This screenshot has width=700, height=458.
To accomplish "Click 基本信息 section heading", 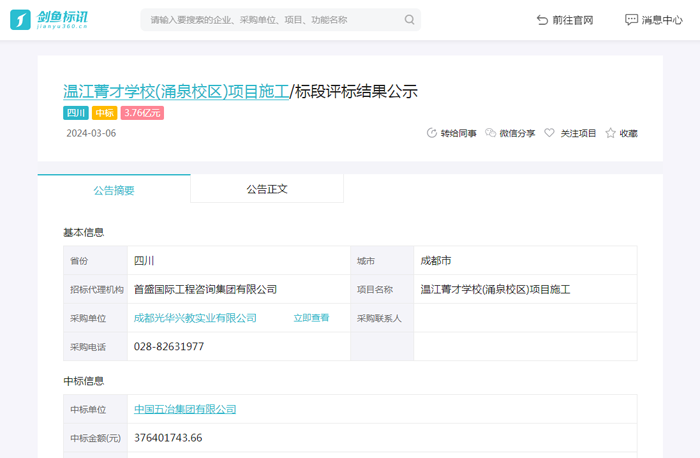I will [83, 233].
